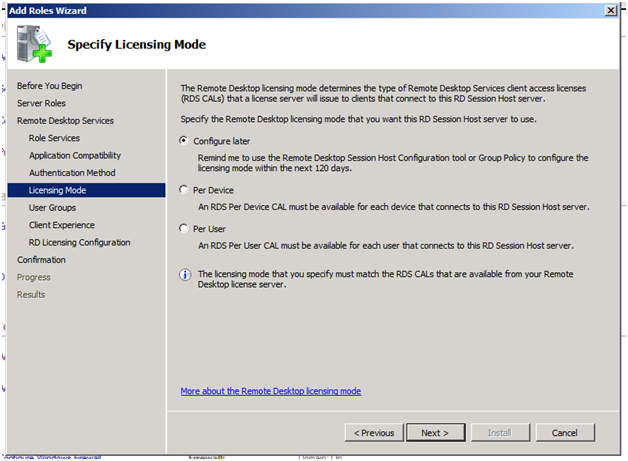Click the blue information icon
Viewport: 628px width, 461px height.
coord(185,275)
